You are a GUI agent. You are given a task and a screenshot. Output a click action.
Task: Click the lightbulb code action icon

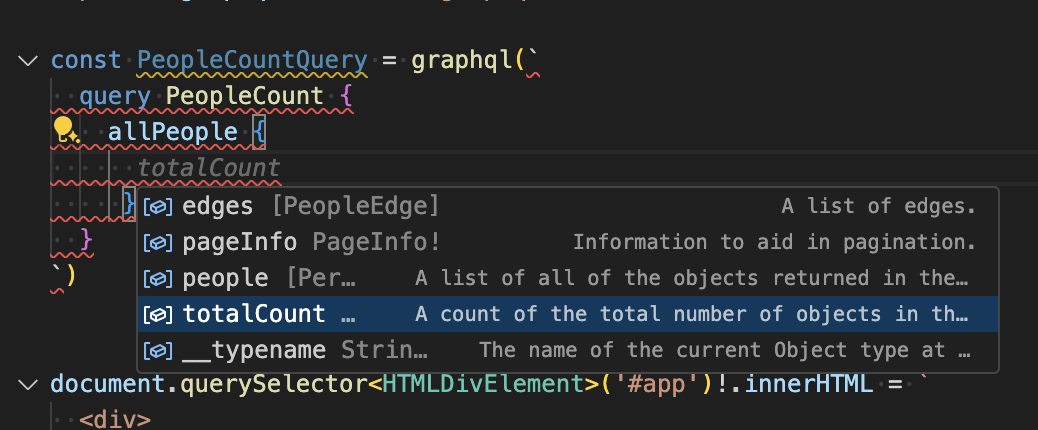coord(65,129)
